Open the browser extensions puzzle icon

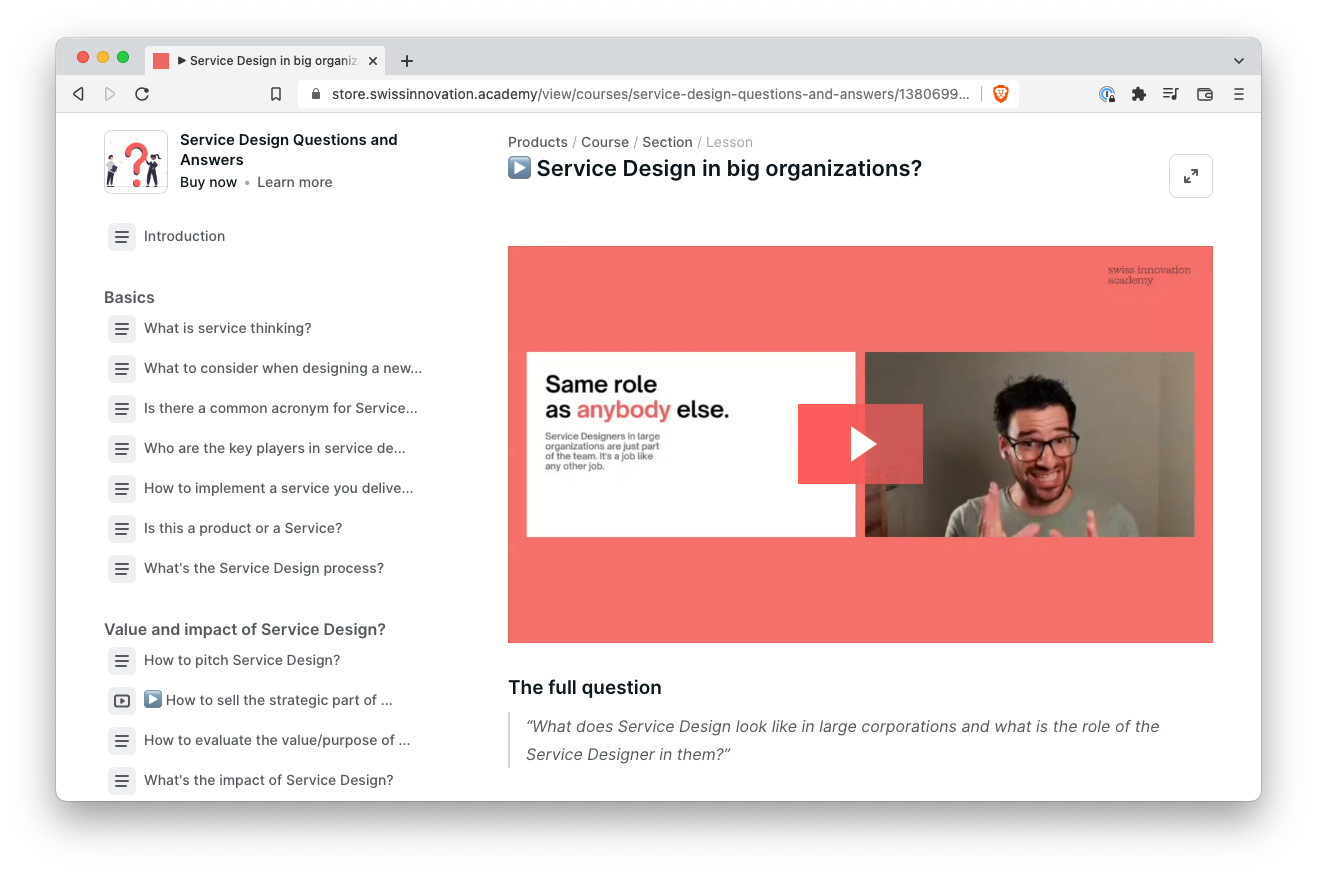[1138, 94]
